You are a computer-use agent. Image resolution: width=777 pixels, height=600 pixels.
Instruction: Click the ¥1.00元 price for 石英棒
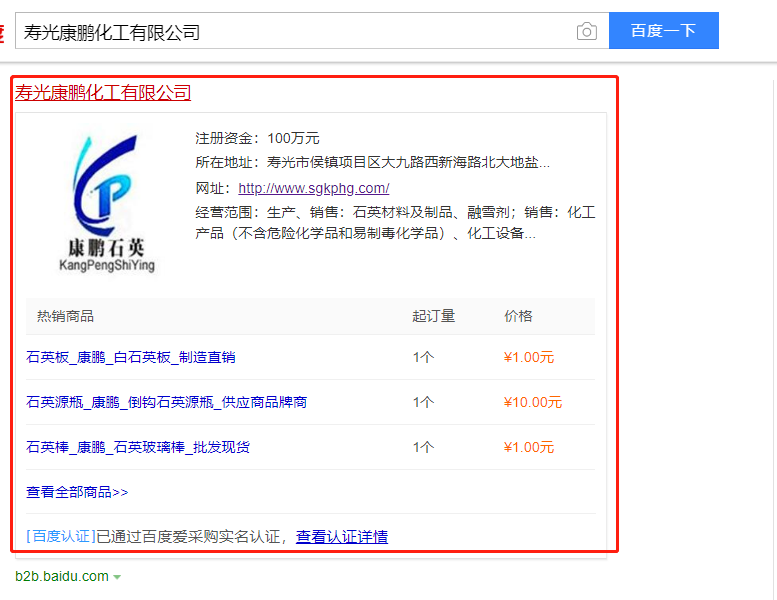(x=529, y=447)
